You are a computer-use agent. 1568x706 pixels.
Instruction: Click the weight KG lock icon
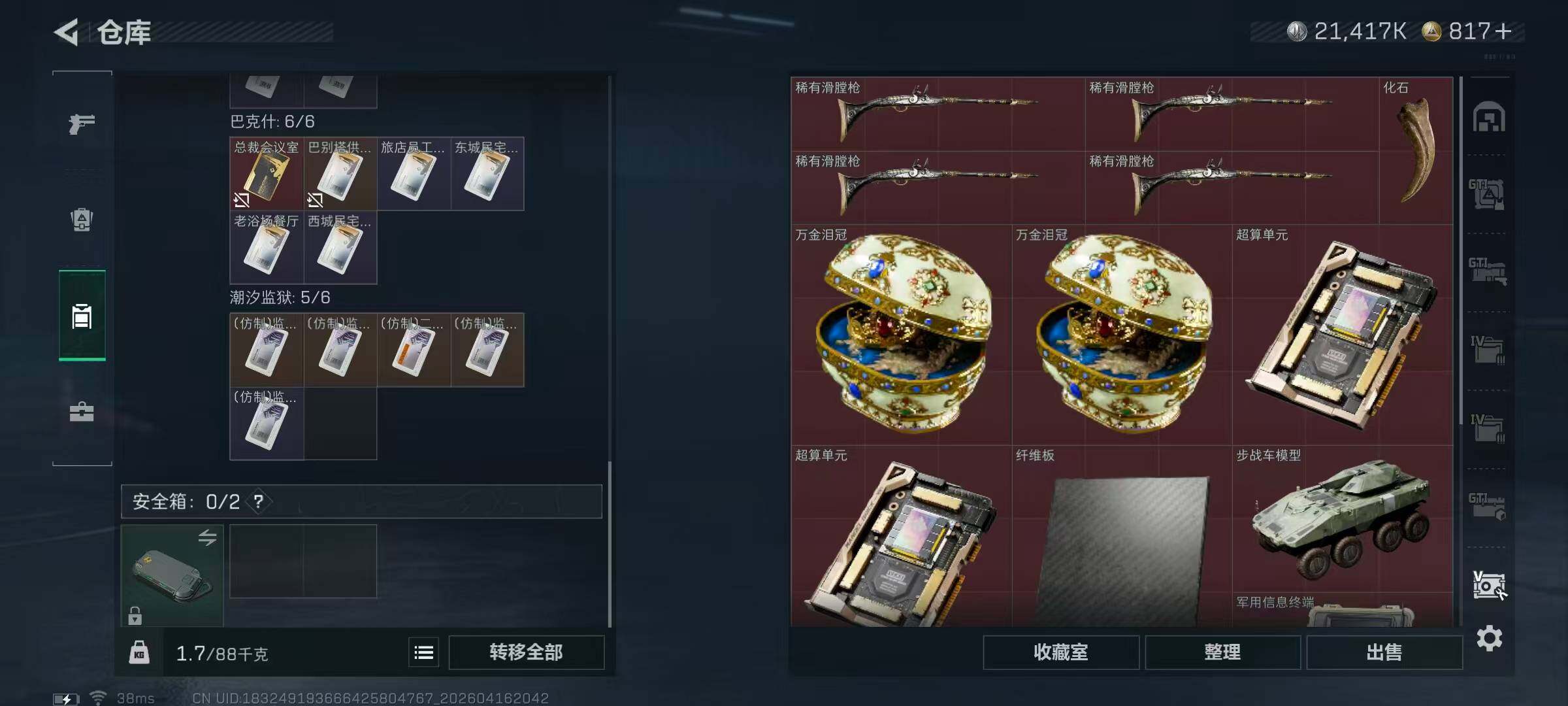click(139, 652)
